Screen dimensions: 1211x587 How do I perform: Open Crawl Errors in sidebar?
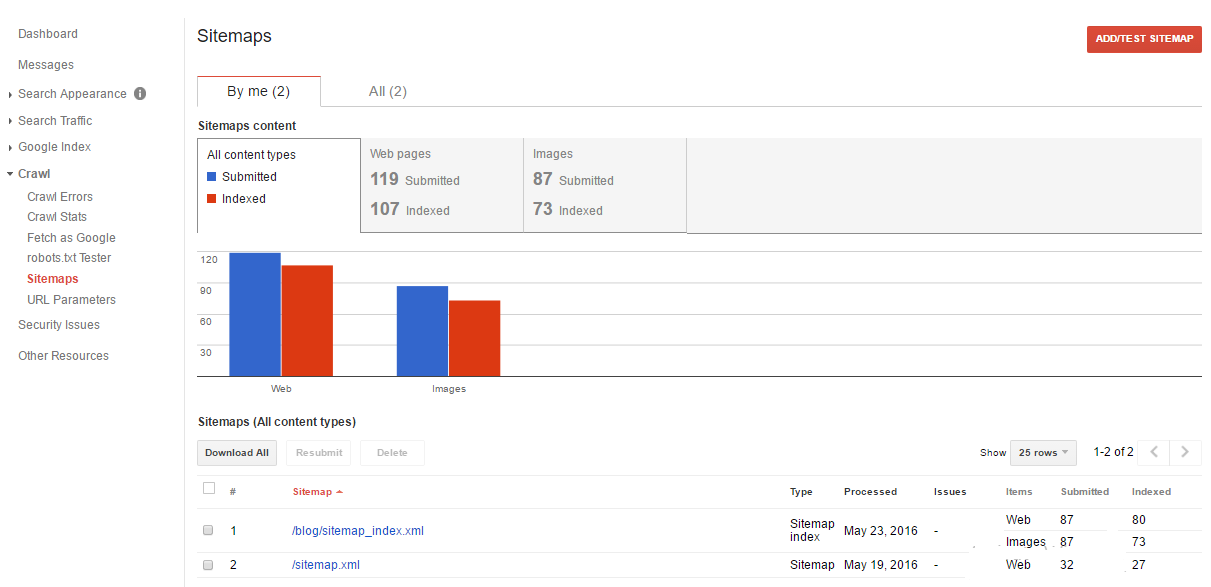[60, 197]
